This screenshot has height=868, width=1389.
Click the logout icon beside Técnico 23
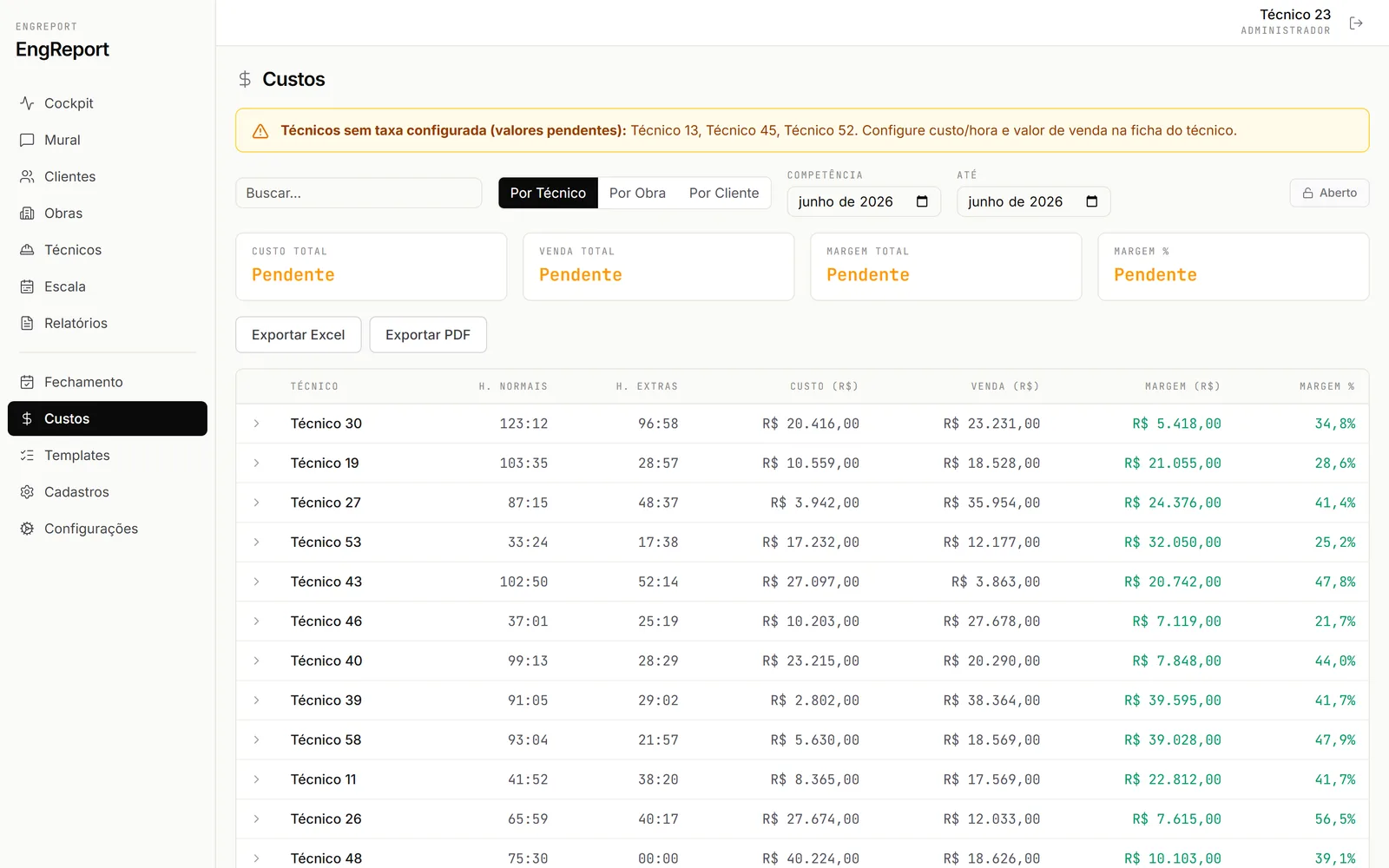pyautogui.click(x=1356, y=23)
